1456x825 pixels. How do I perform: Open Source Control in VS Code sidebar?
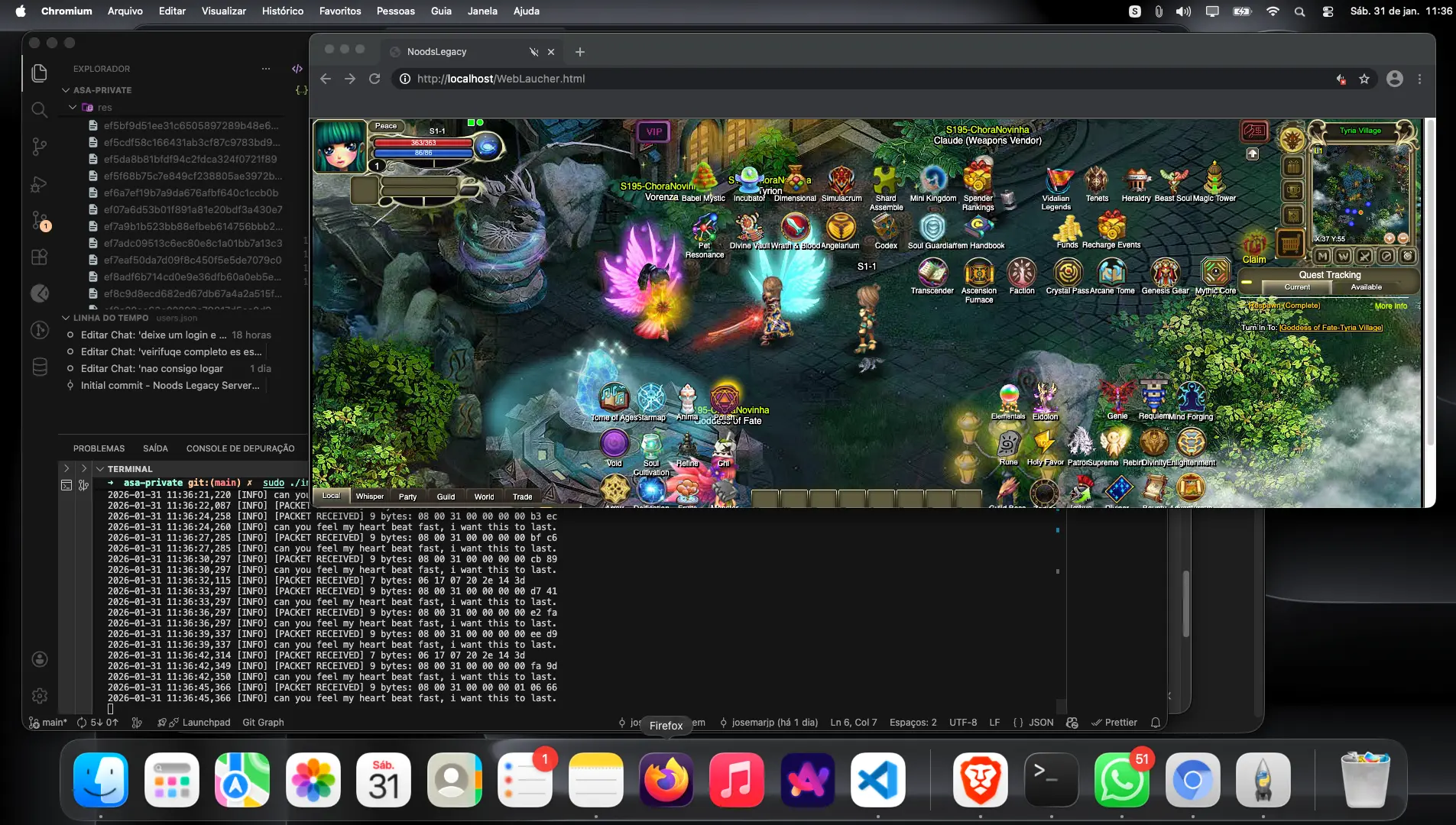[x=40, y=146]
